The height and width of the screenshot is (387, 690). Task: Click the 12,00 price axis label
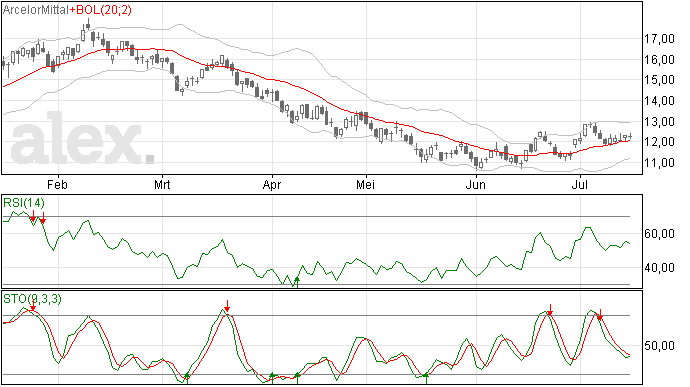(x=659, y=142)
